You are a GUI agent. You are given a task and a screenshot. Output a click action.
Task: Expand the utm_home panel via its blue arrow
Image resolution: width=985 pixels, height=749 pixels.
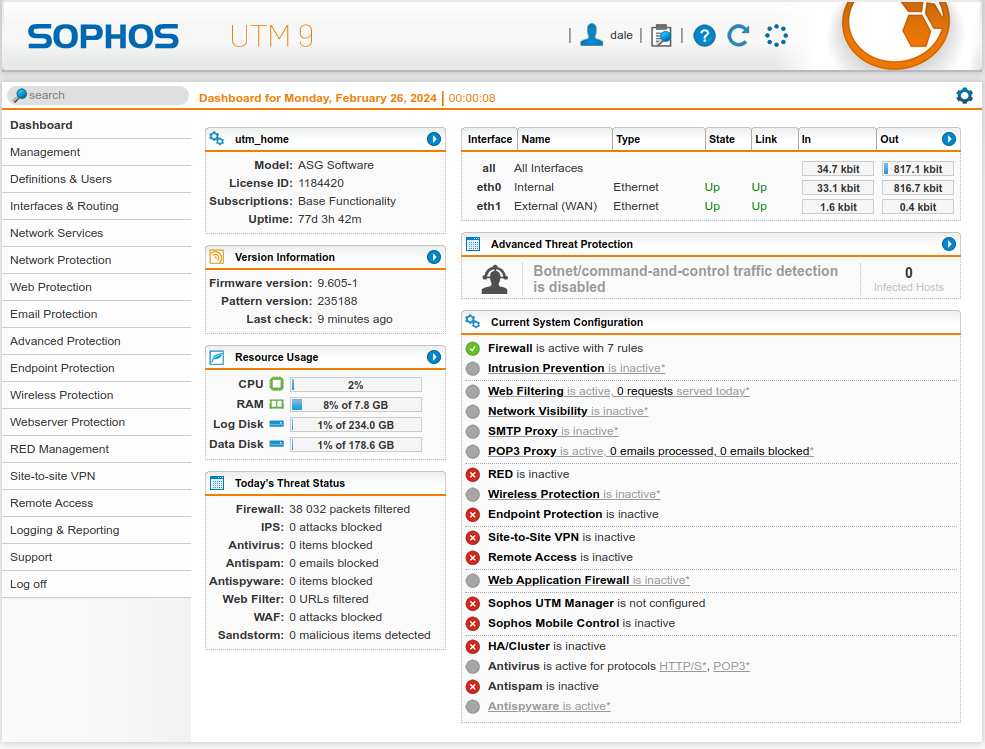point(434,139)
